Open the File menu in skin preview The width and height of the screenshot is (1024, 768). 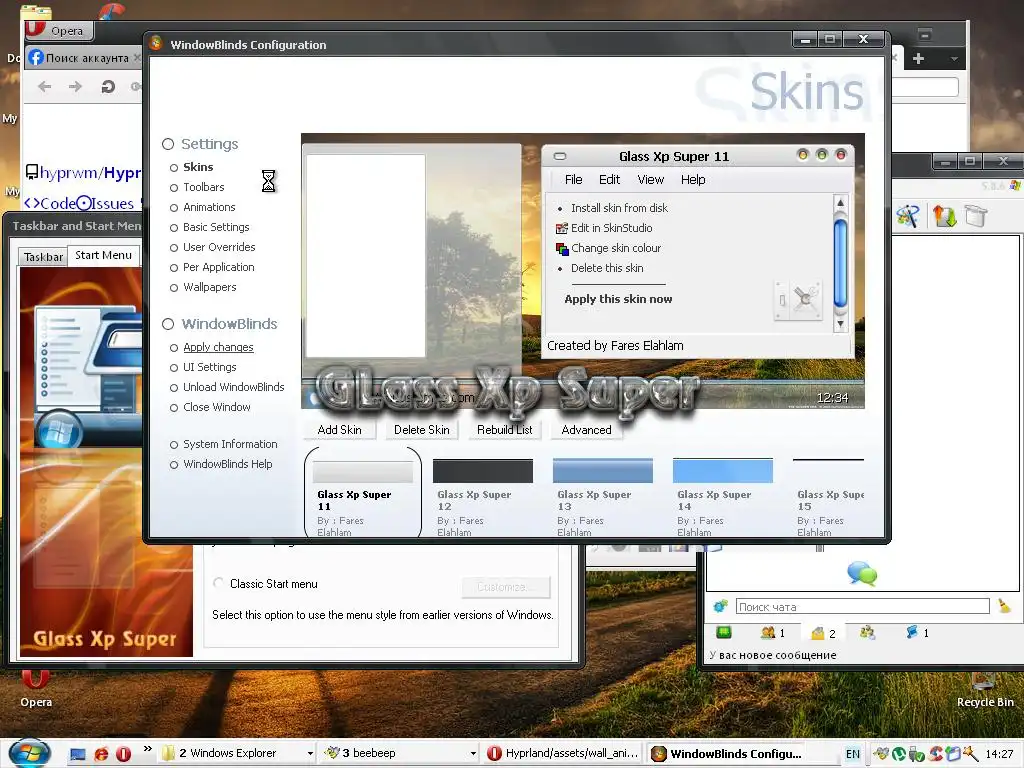coord(573,180)
